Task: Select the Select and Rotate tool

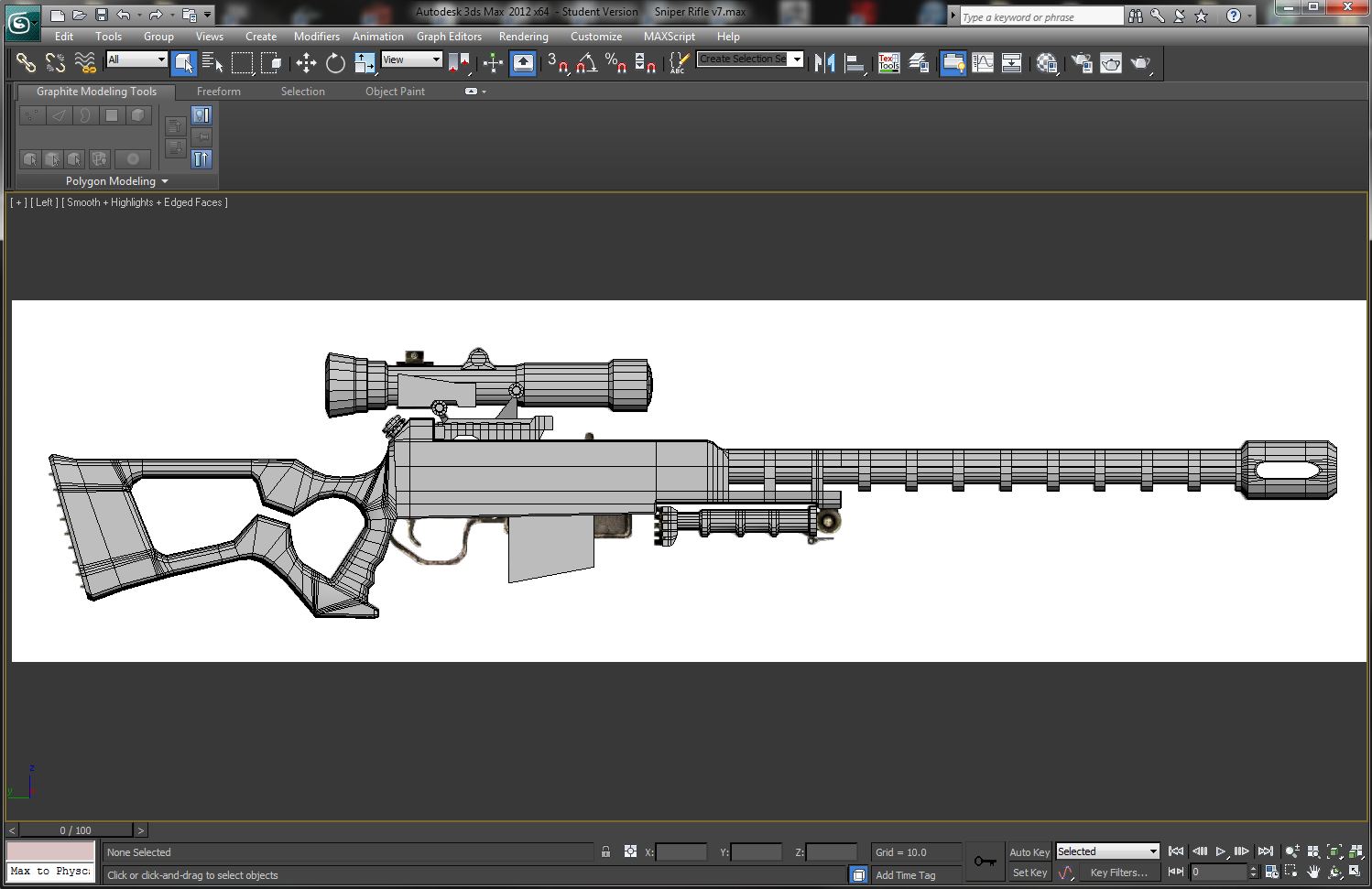Action: (335, 62)
